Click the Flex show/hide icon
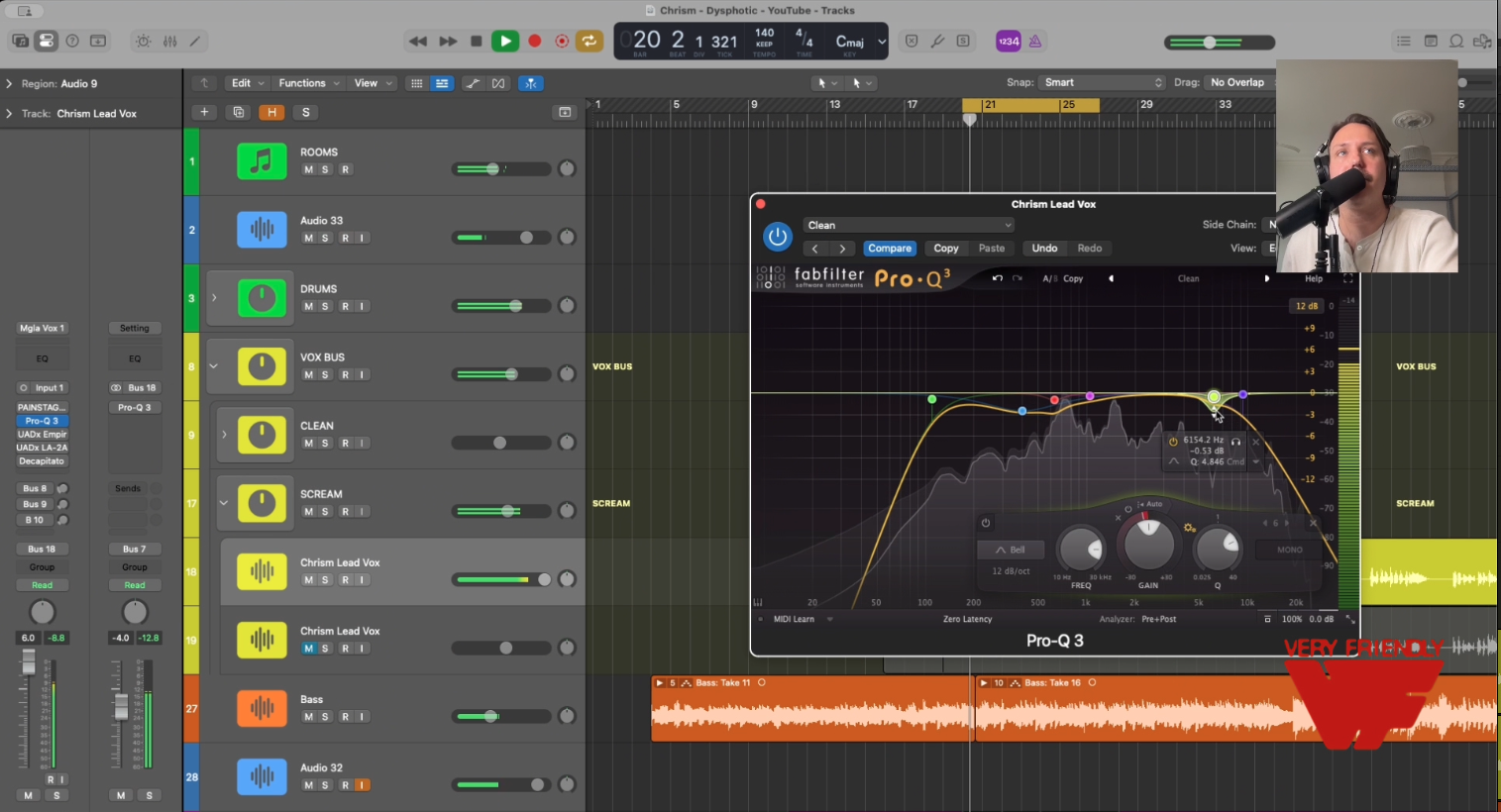Viewport: 1501px width, 812px height. [x=498, y=83]
